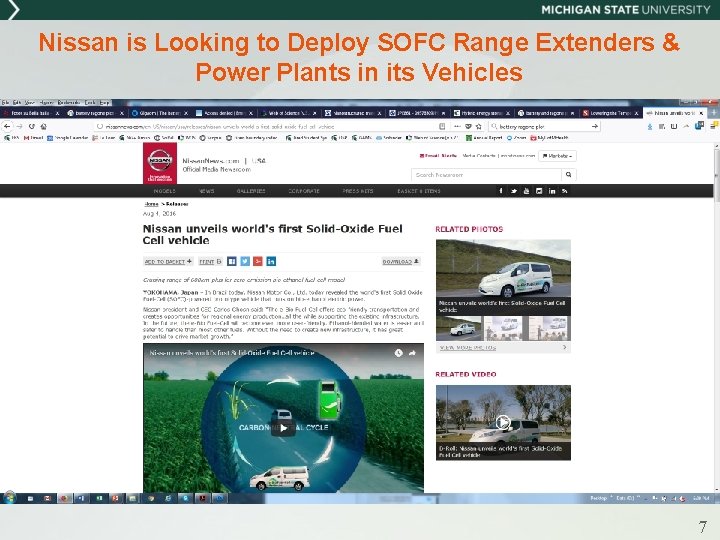720x540 pixels.
Task: Click the Nissan logo on the newsroom page
Action: pos(160,163)
